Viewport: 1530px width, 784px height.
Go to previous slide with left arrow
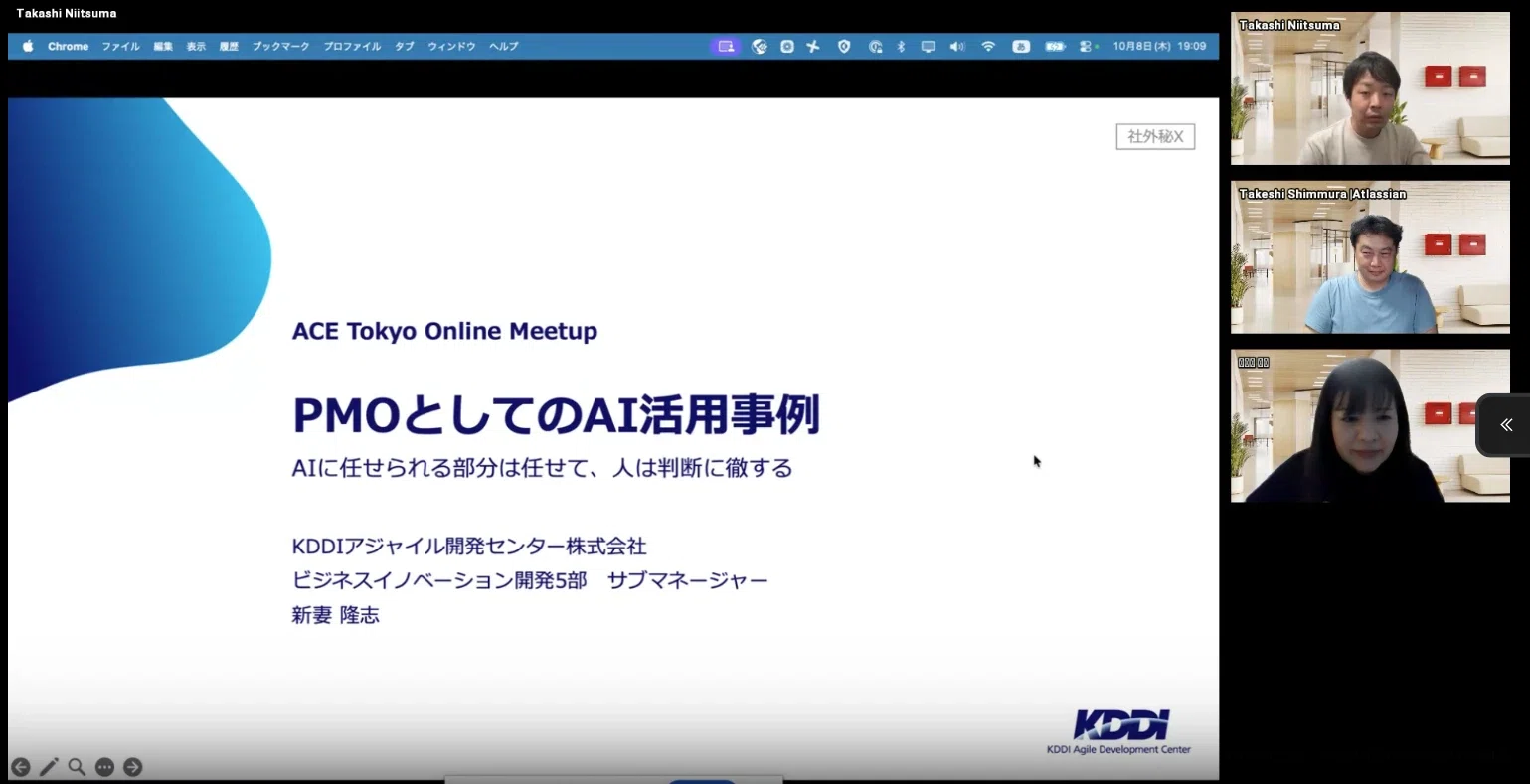click(x=20, y=767)
